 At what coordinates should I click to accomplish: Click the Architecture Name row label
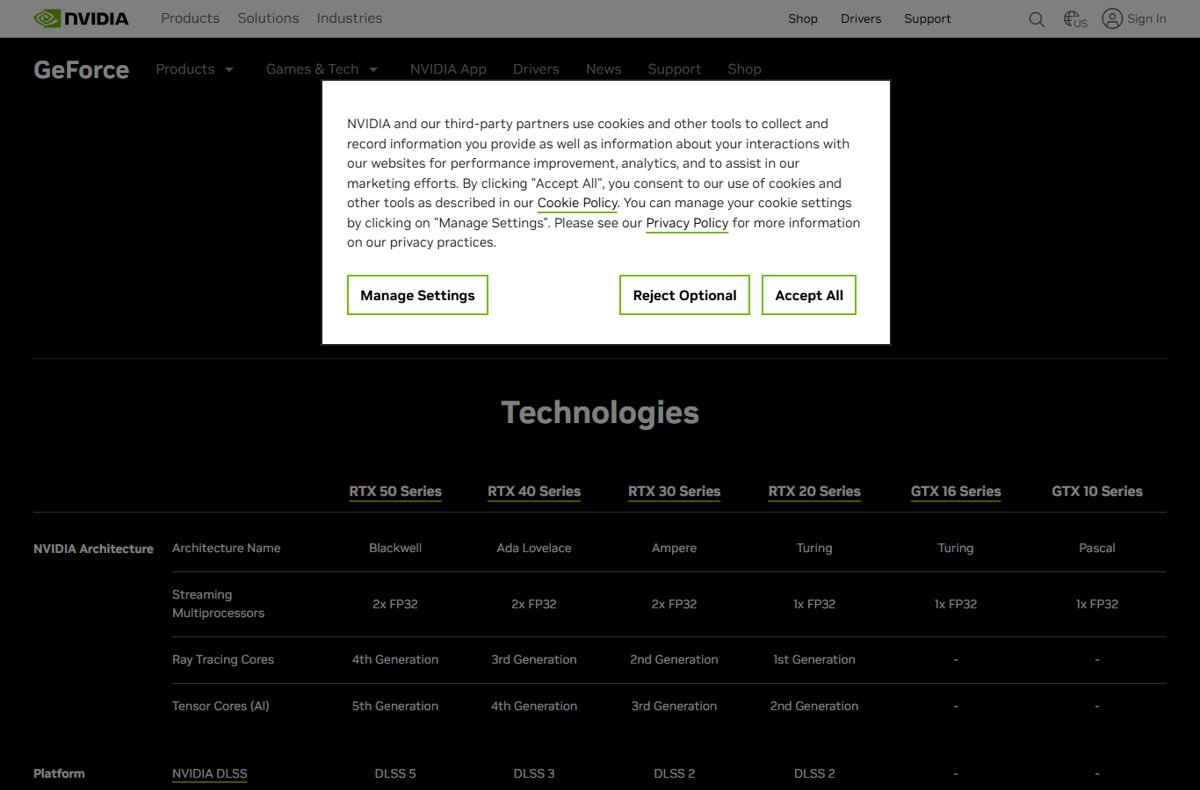(226, 548)
